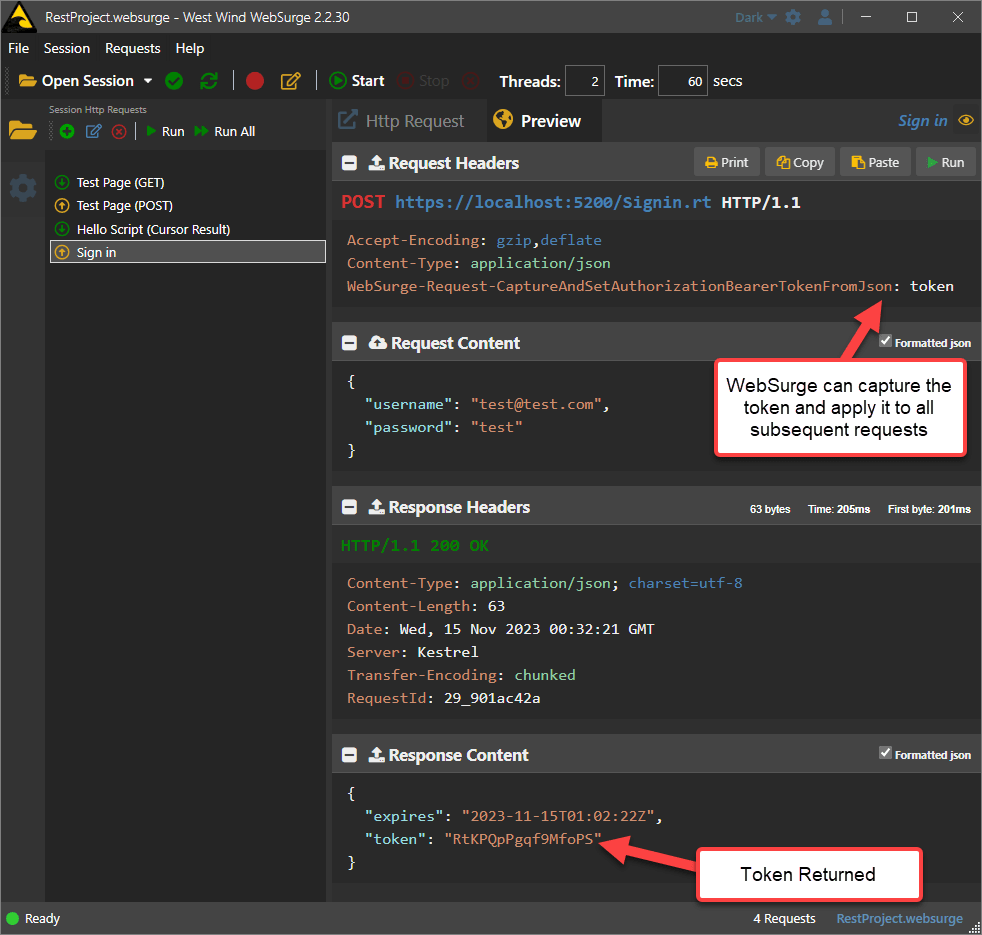Copy the request to clipboard
This screenshot has height=935, width=982.
[x=800, y=162]
